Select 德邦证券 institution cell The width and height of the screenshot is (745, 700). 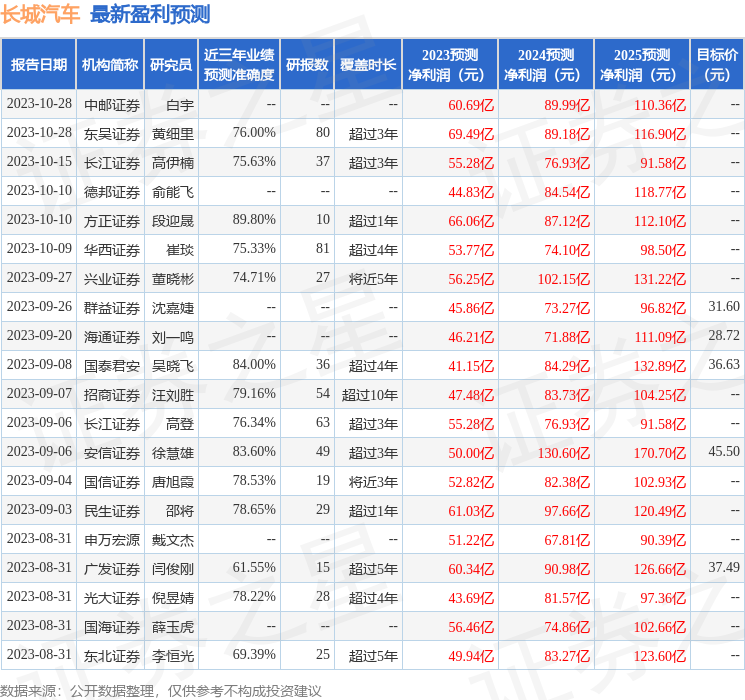[112, 192]
